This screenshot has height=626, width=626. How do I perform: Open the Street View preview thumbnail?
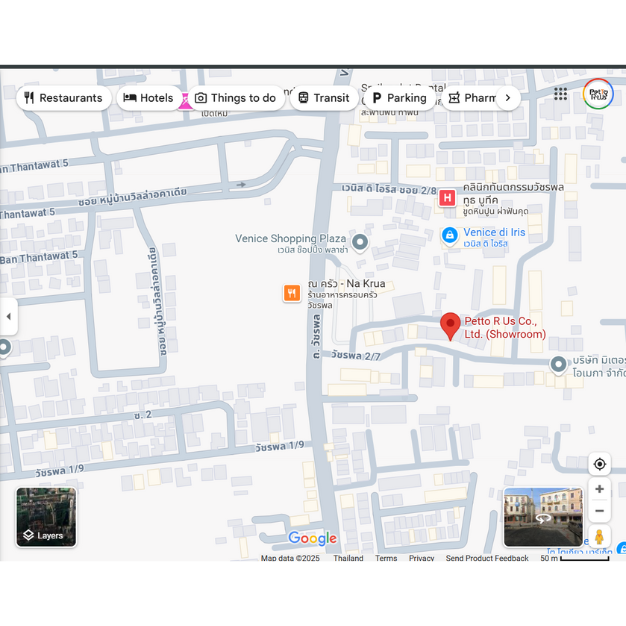click(x=542, y=517)
